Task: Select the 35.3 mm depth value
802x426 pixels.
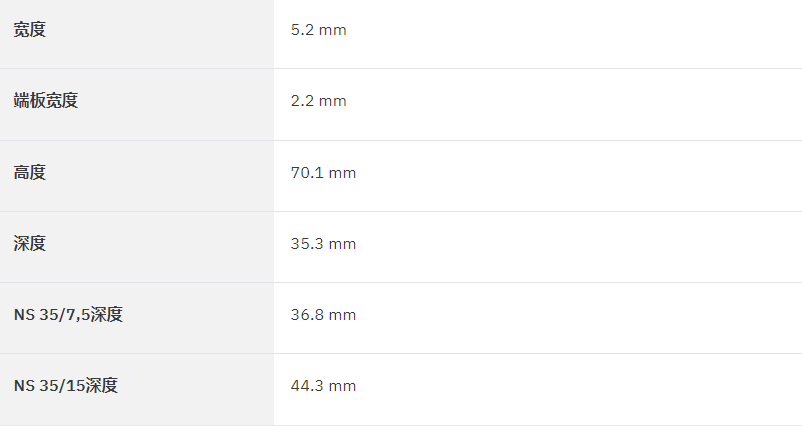Action: 323,243
